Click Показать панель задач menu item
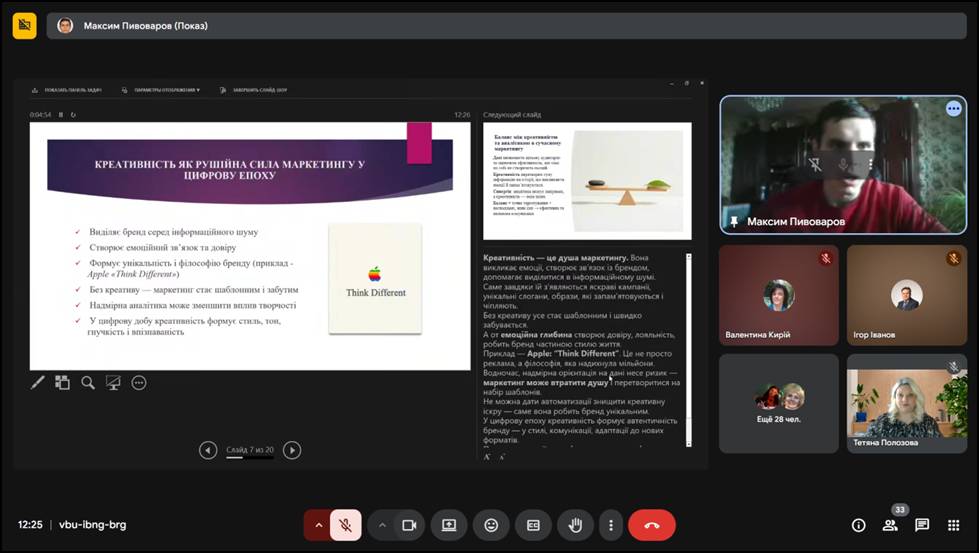 click(x=69, y=90)
